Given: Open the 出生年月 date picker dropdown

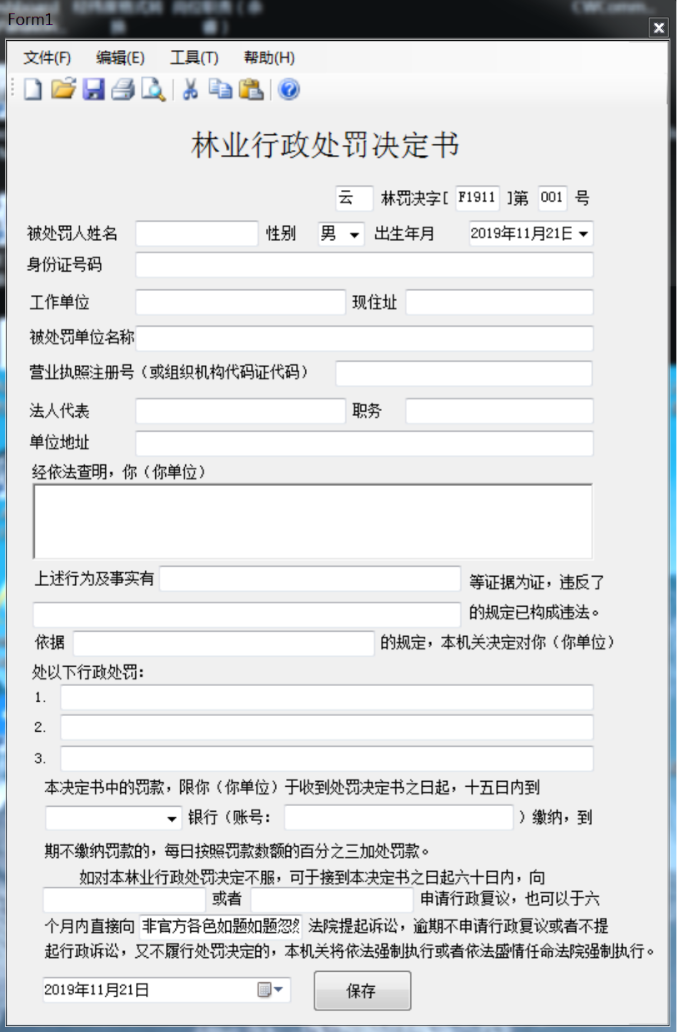Looking at the screenshot, I should click(583, 235).
